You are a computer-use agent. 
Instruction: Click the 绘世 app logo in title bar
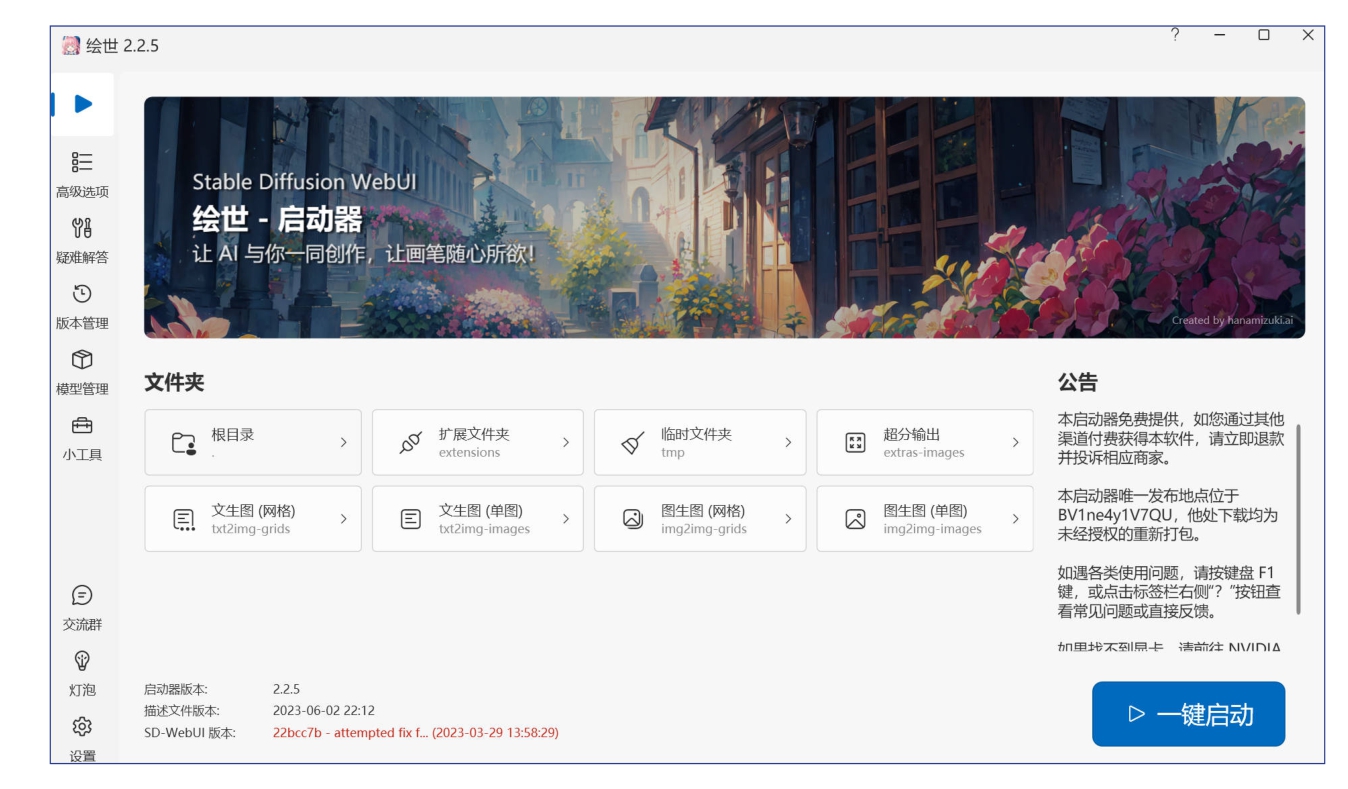[x=70, y=45]
